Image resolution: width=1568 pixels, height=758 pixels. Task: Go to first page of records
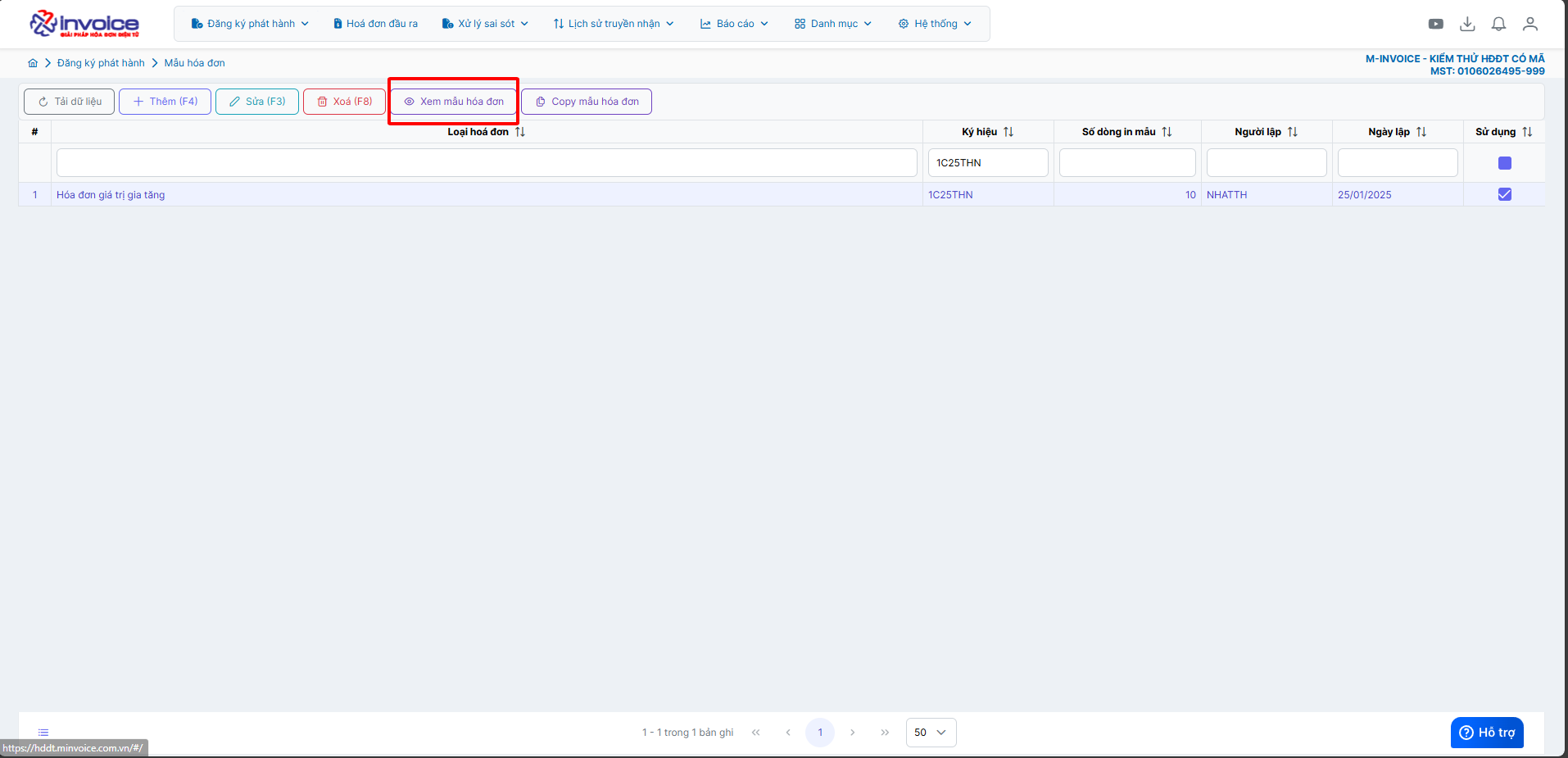(755, 733)
